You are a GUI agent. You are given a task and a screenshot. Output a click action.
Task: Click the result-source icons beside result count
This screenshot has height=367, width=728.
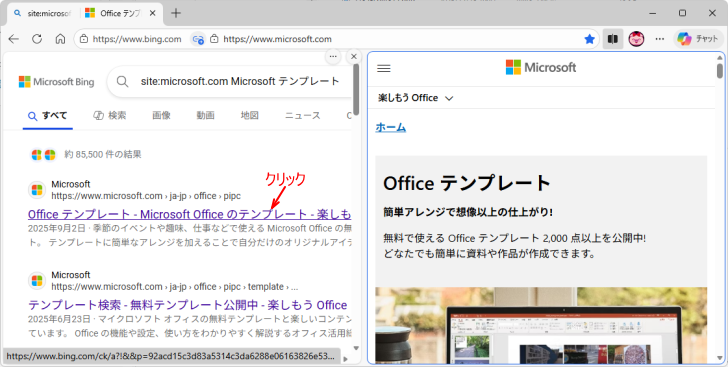pyautogui.click(x=43, y=154)
